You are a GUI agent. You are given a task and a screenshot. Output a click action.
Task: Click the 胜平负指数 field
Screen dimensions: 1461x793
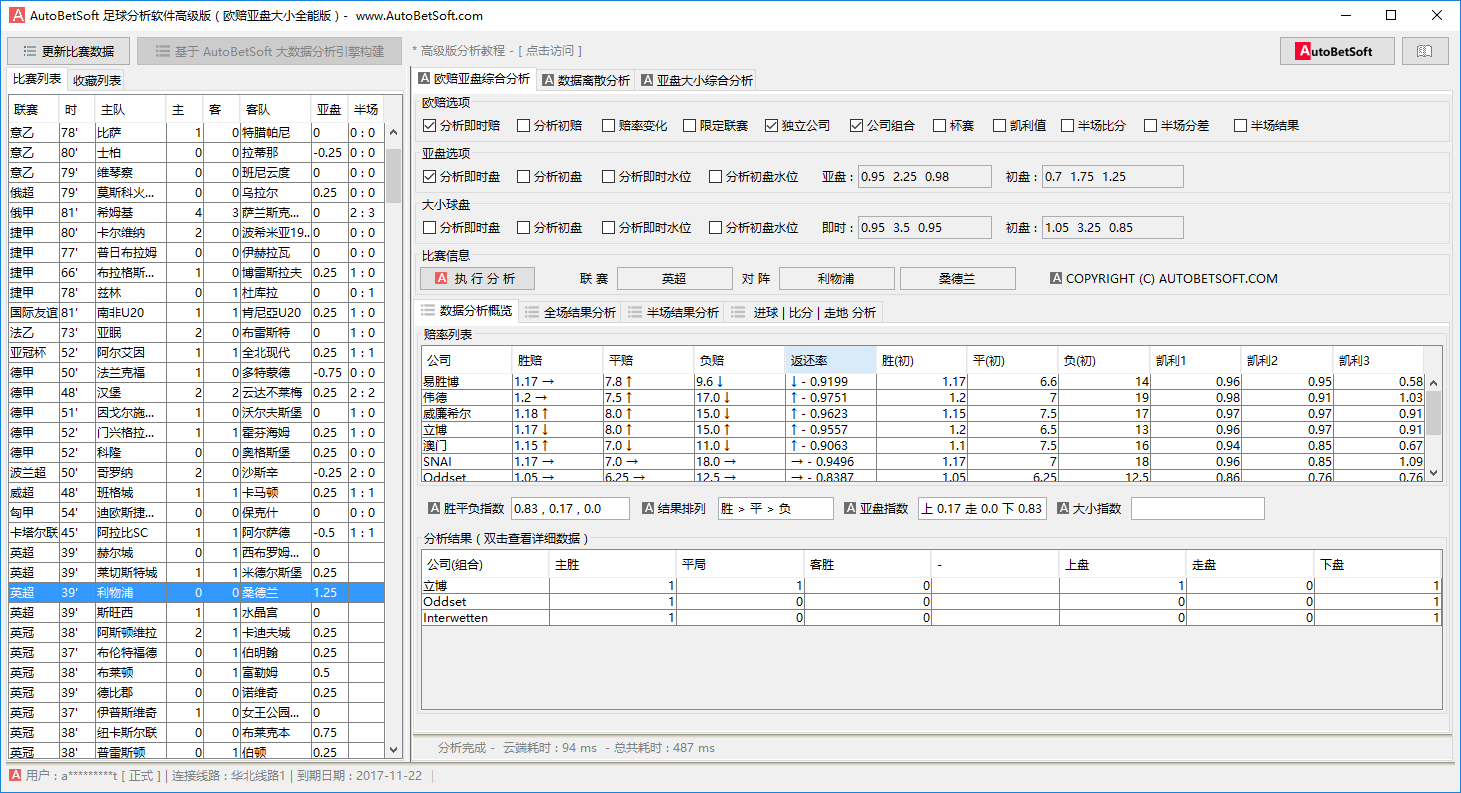tap(570, 509)
